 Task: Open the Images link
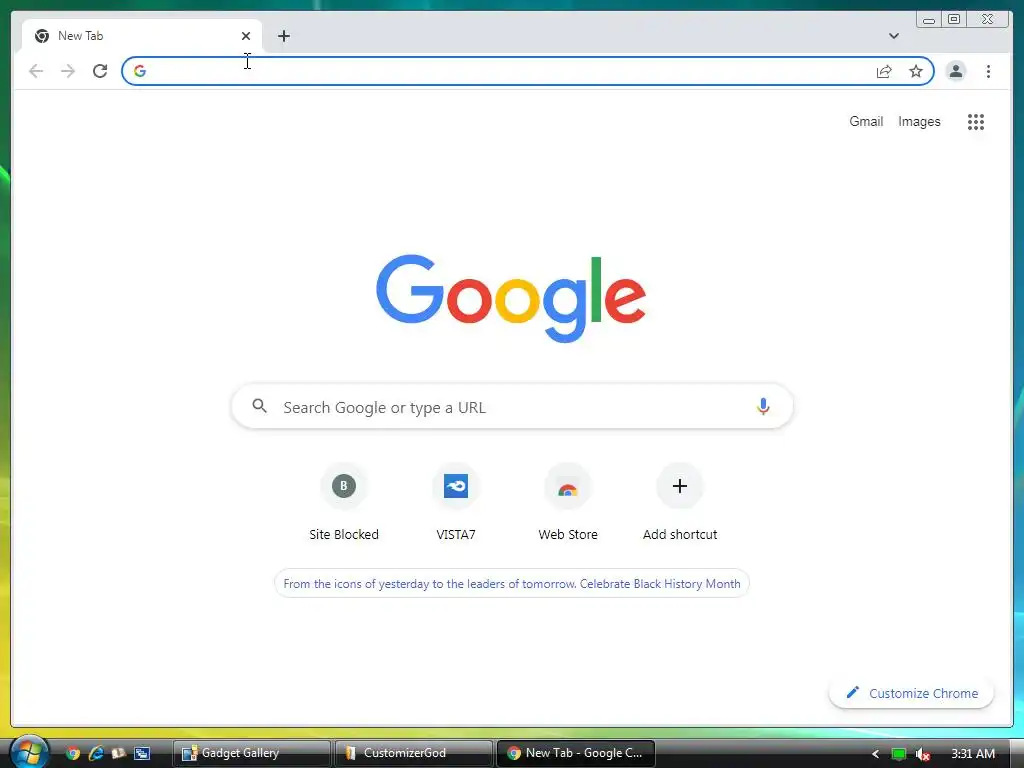[919, 121]
